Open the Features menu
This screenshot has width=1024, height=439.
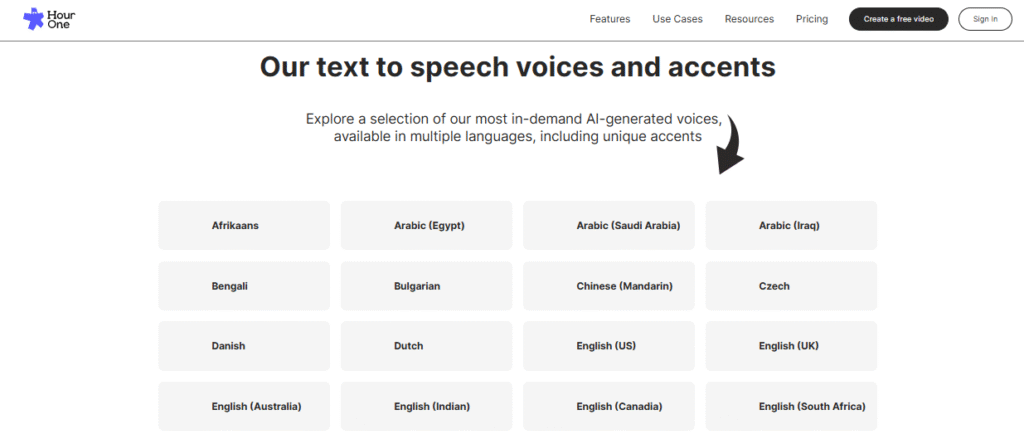(x=609, y=19)
